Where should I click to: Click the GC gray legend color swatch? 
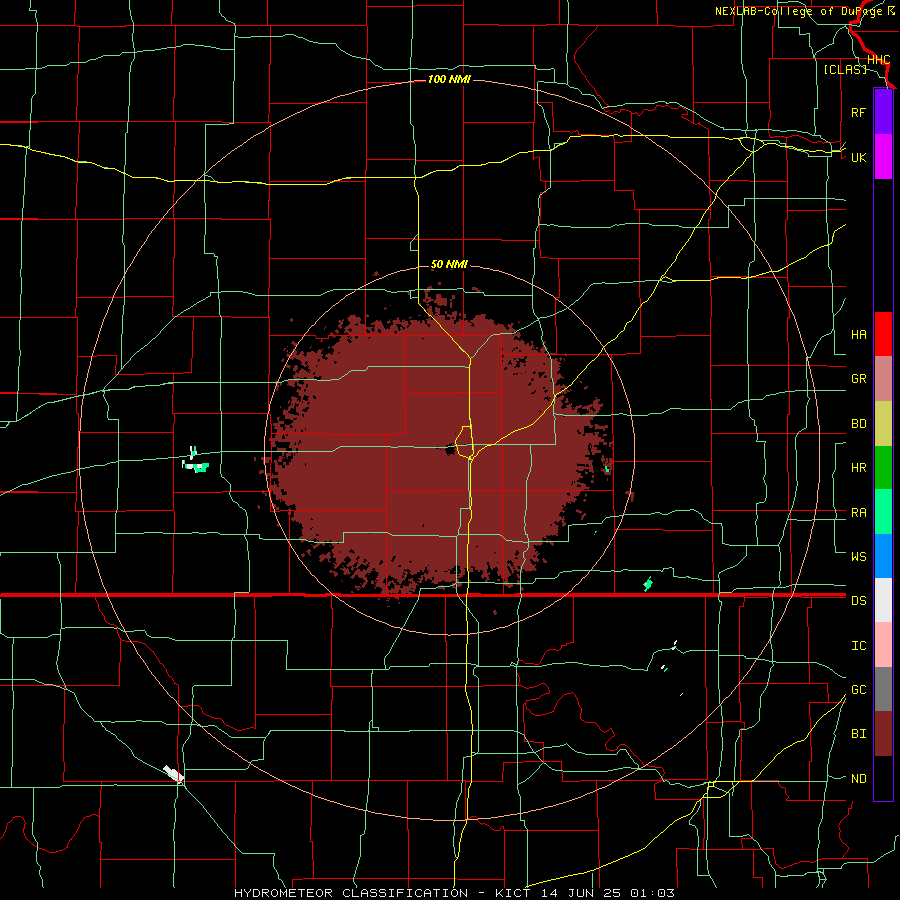click(x=883, y=689)
